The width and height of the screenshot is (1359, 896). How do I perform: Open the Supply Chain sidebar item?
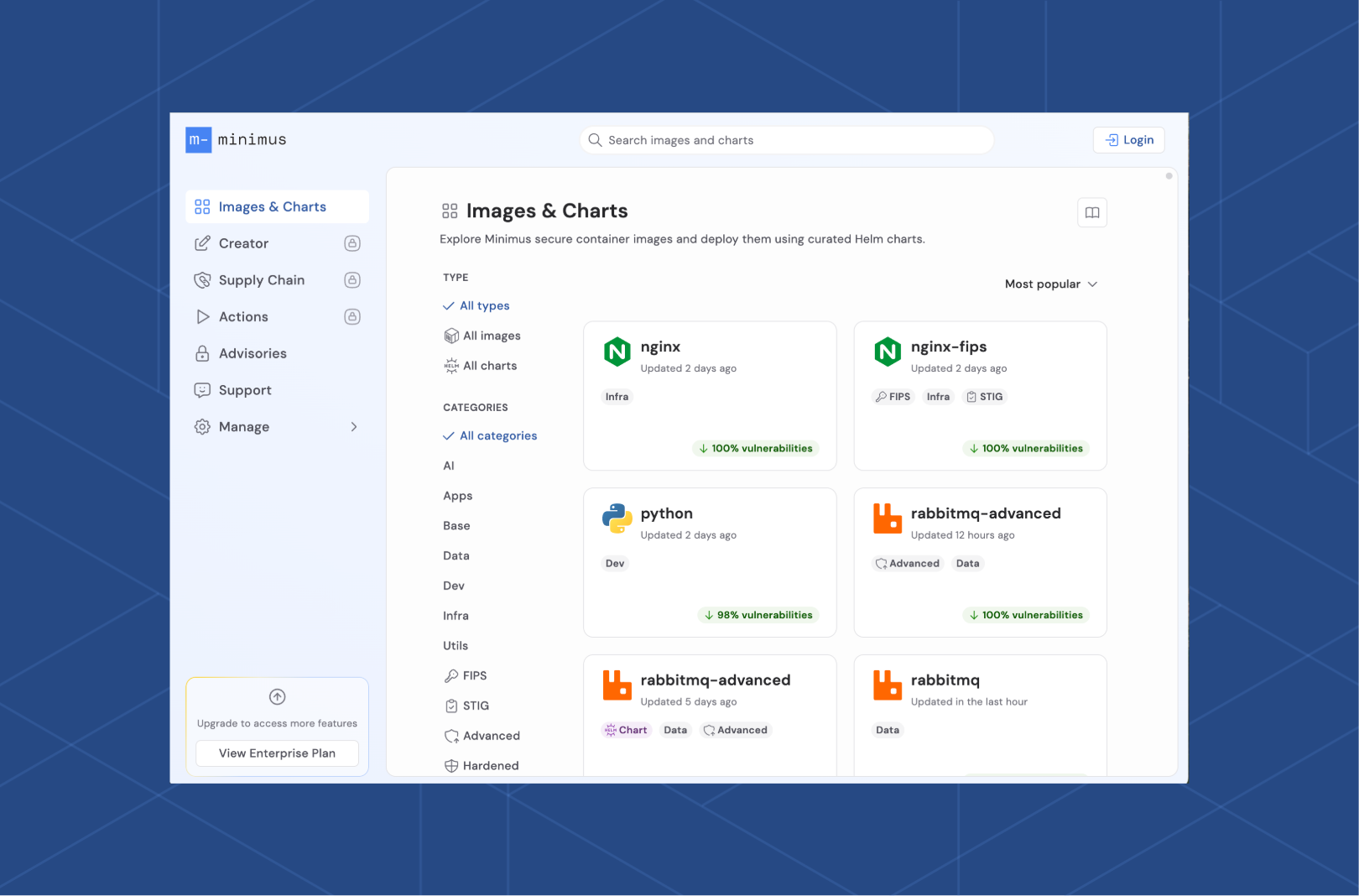click(277, 280)
